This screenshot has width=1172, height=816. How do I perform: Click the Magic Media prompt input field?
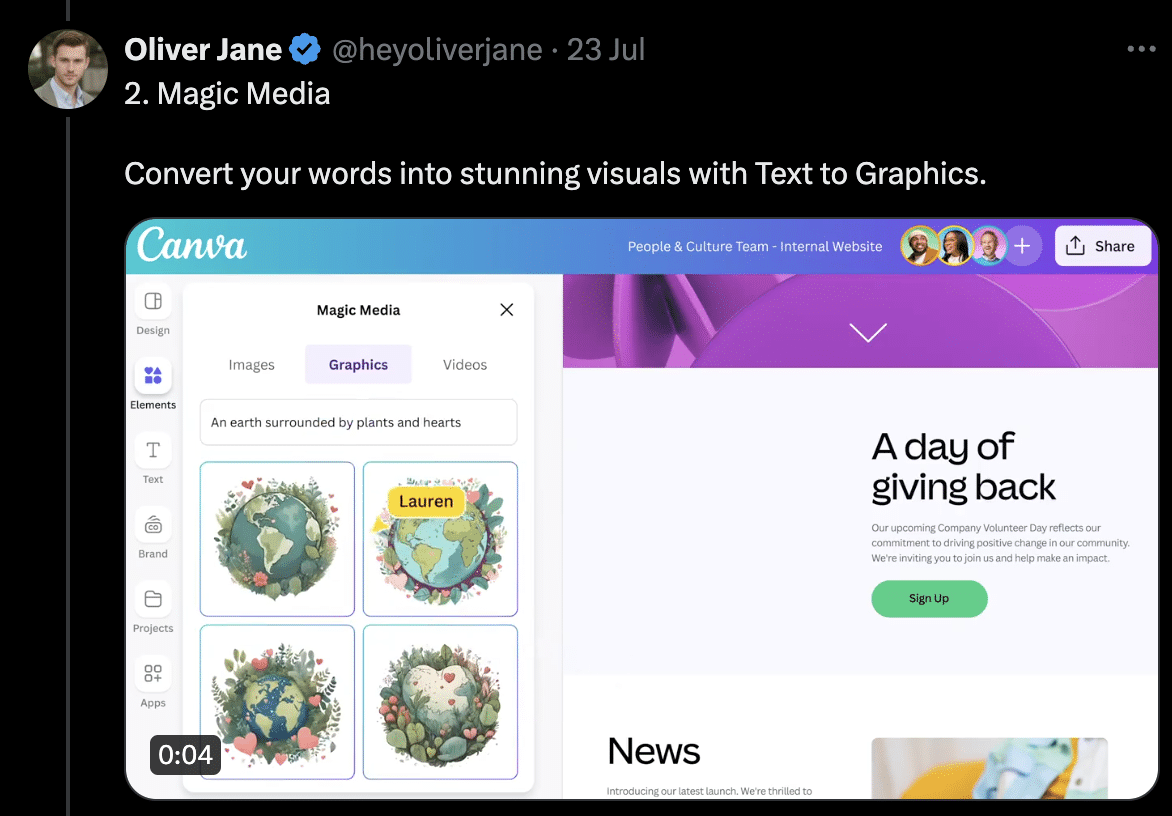(358, 422)
